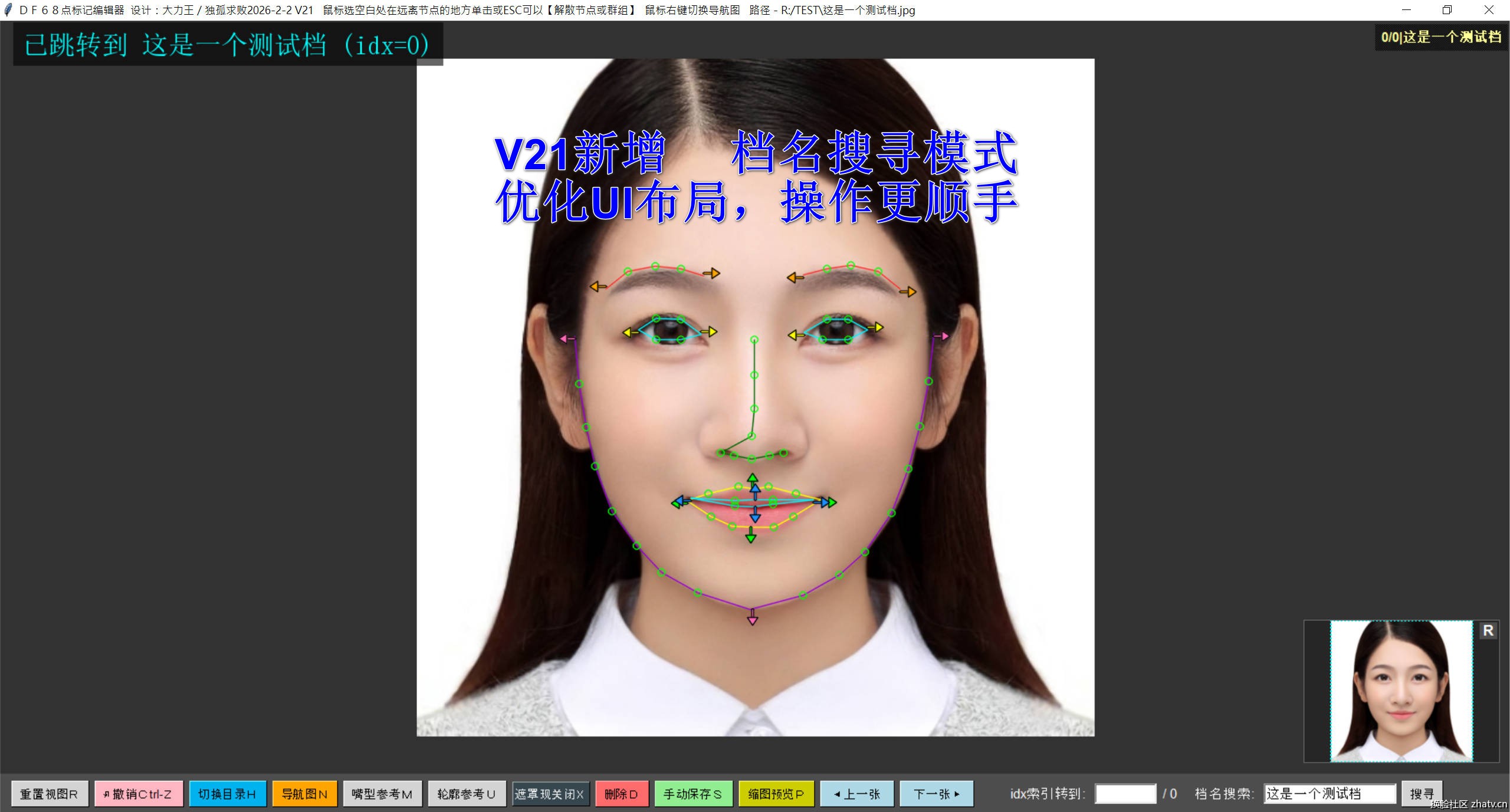Click the R icon on navigator panel
The width and height of the screenshot is (1510, 812).
coord(1488,630)
